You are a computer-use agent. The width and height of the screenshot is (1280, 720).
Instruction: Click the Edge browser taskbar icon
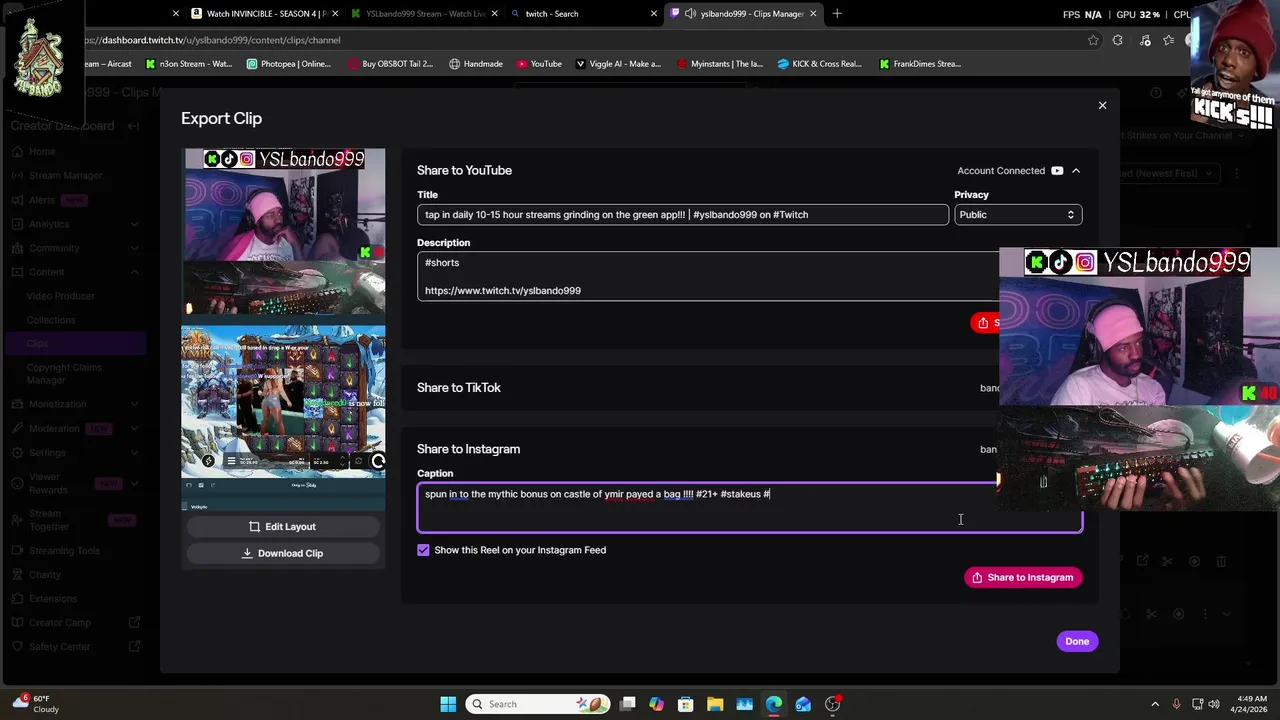pos(774,704)
